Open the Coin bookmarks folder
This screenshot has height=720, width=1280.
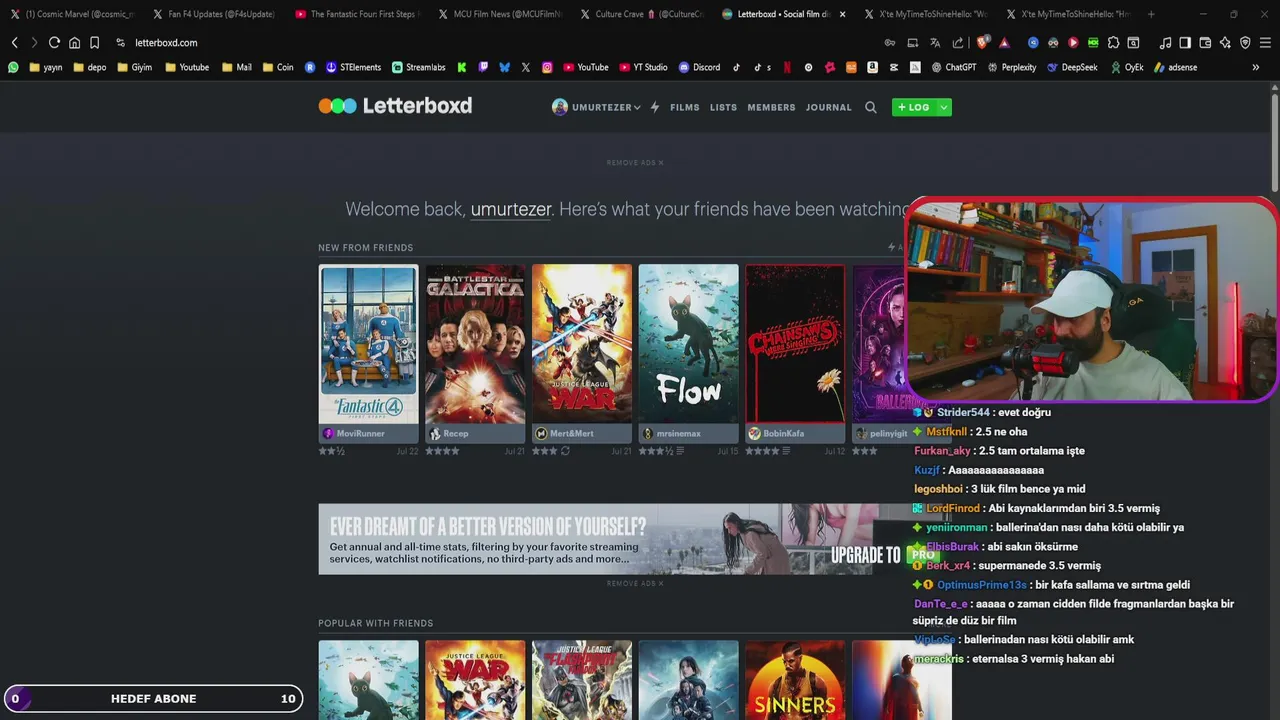point(278,67)
